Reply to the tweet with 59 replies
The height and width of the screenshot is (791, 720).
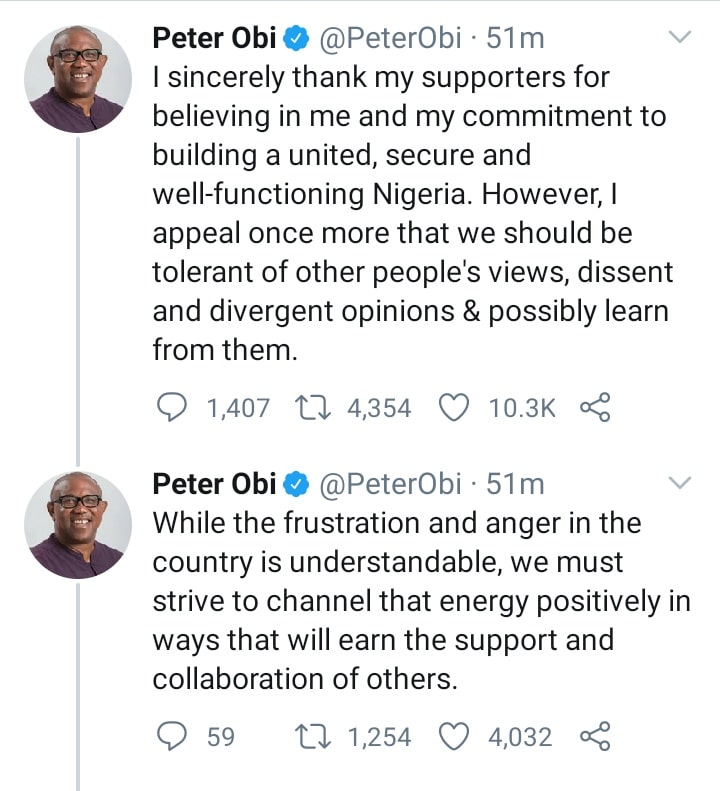[x=174, y=737]
